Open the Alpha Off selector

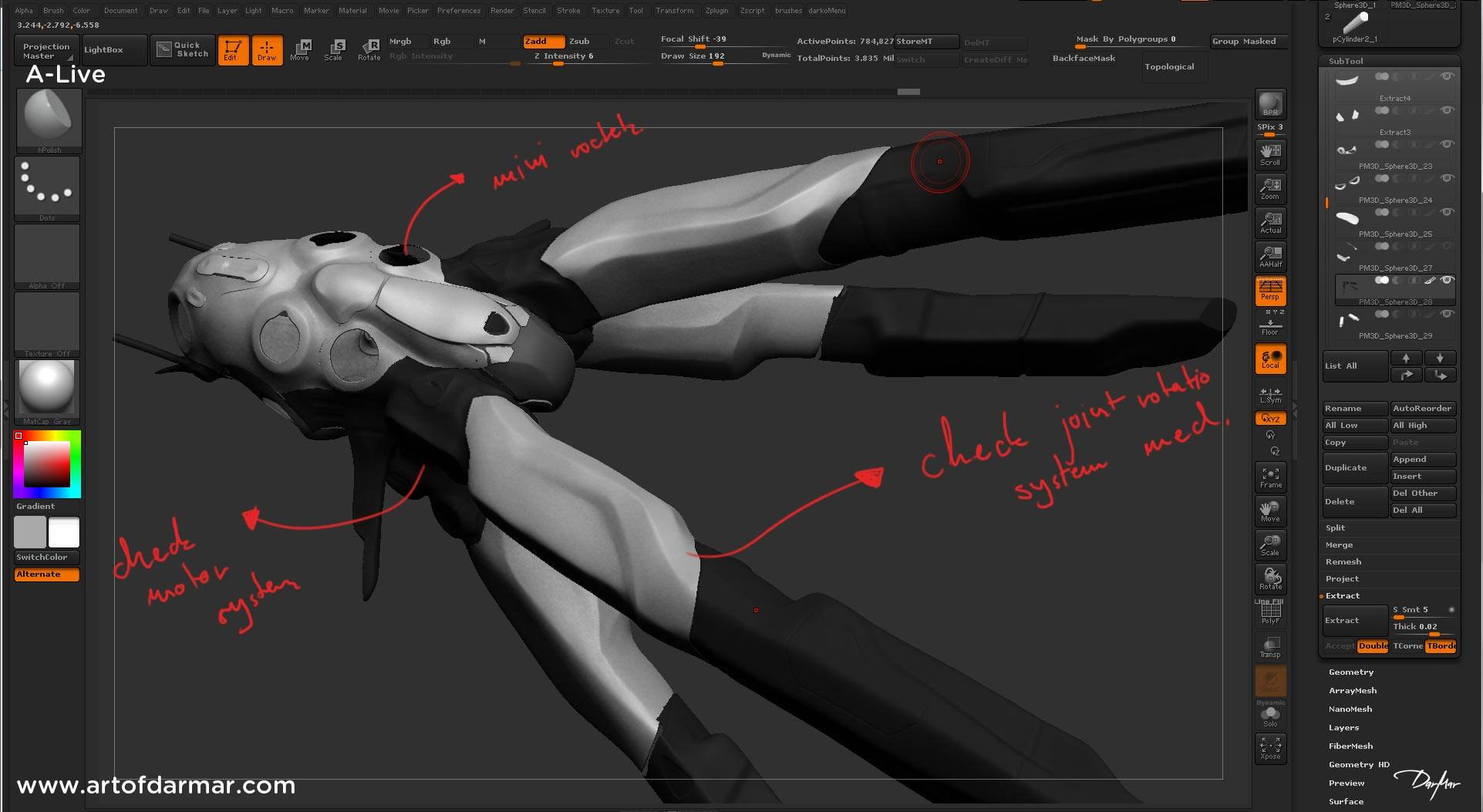pos(47,257)
